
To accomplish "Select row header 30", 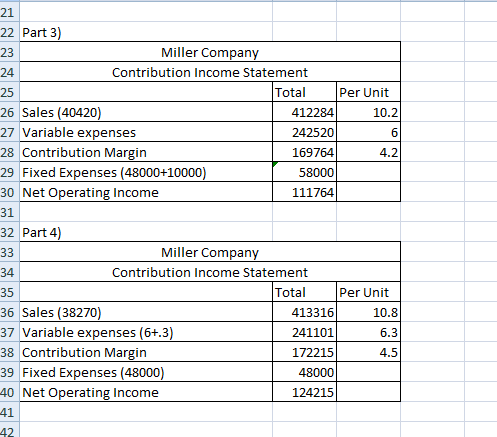I will tap(10, 192).
